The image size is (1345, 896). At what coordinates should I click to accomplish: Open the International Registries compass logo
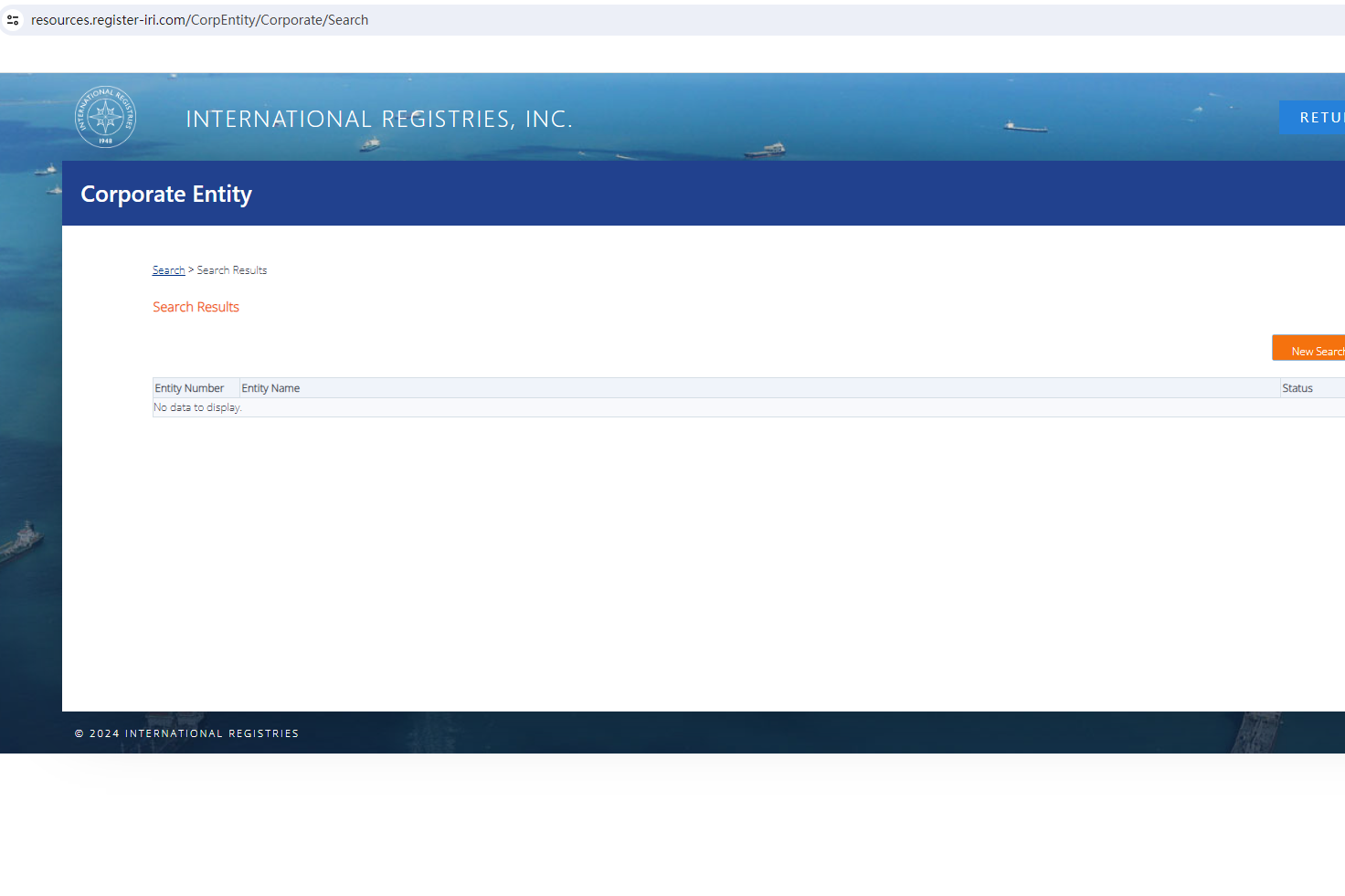pyautogui.click(x=105, y=117)
